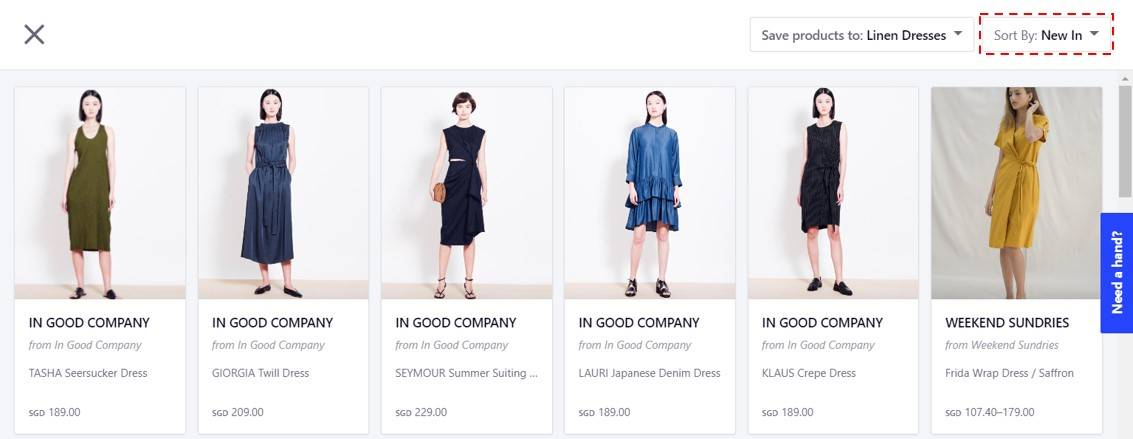Open the Save products to dropdown

point(861,35)
